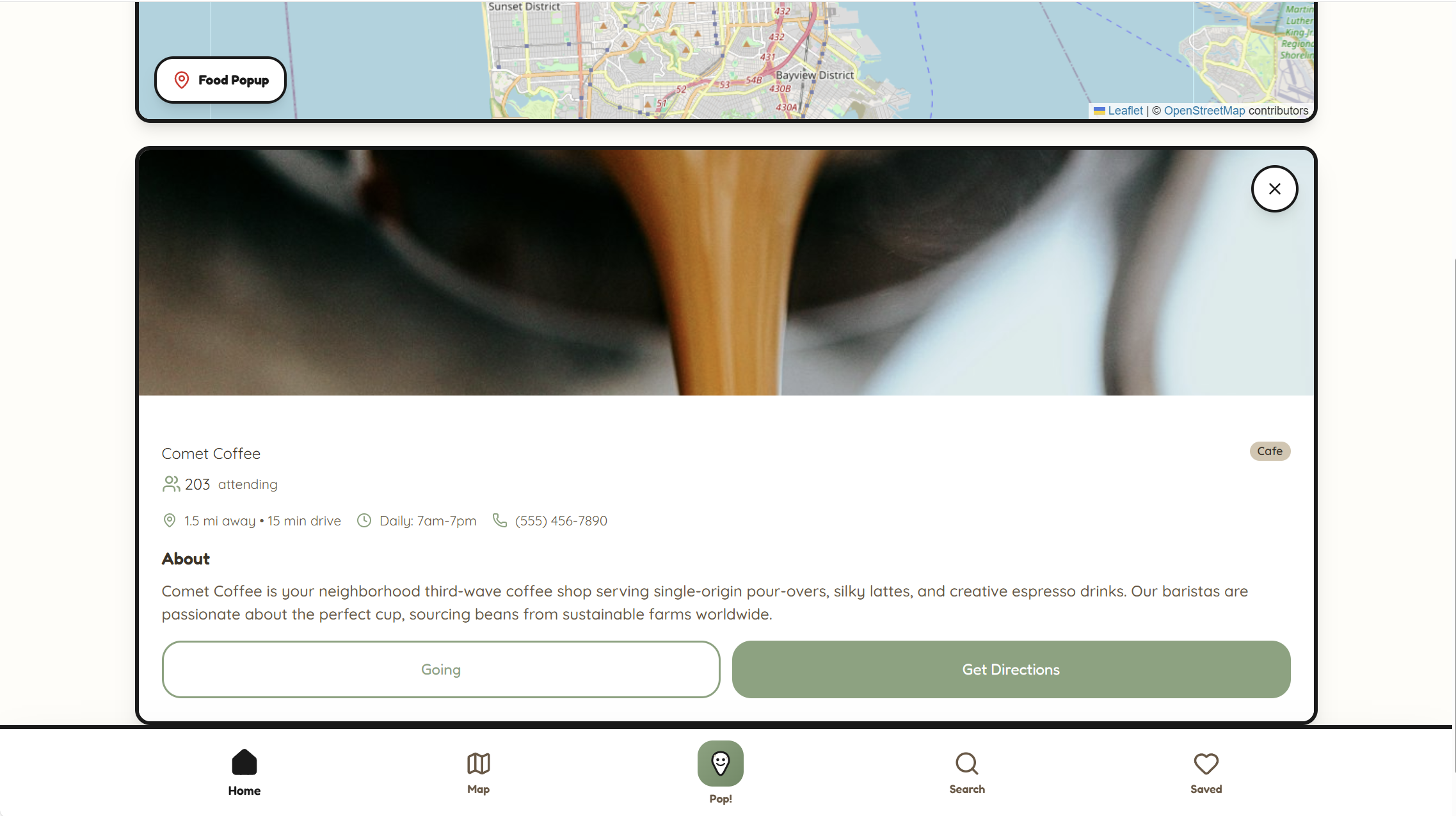
Task: Click the Food Popup map button
Action: pyautogui.click(x=221, y=80)
